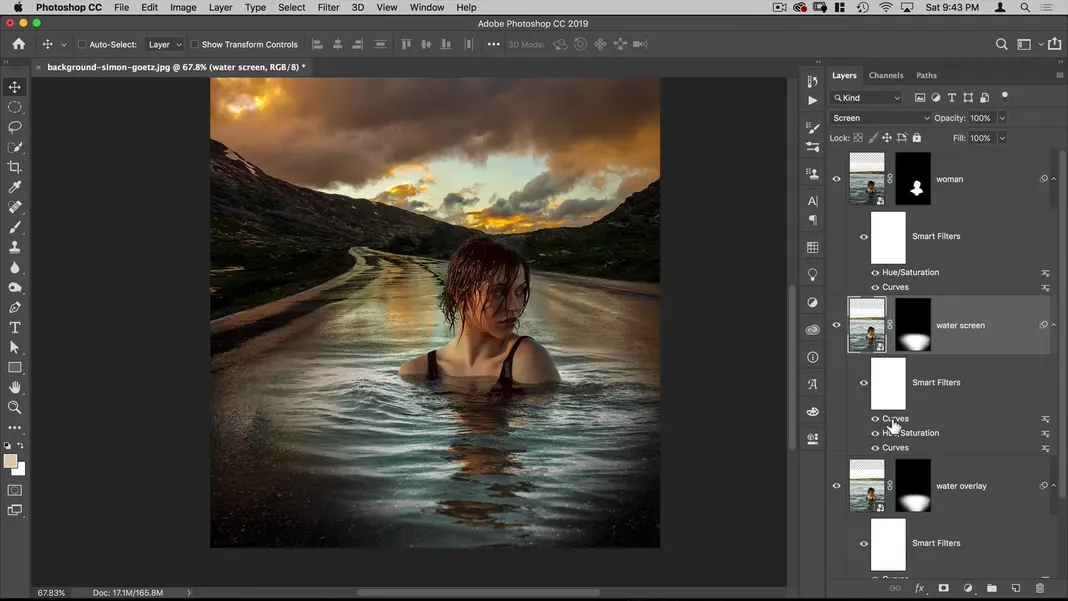Open the Kind filter dropdown
The height and width of the screenshot is (601, 1068).
coord(866,98)
